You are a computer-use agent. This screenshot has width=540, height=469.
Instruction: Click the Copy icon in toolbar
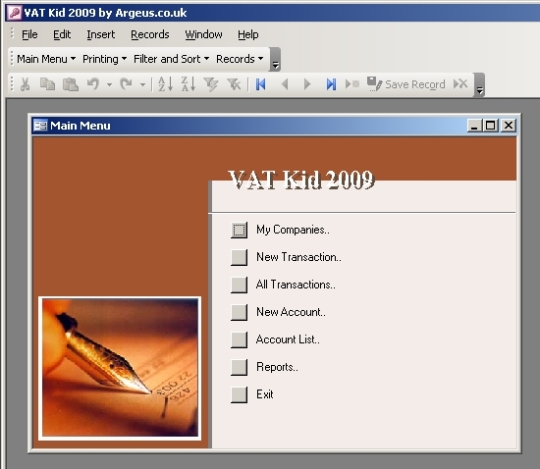click(x=47, y=84)
